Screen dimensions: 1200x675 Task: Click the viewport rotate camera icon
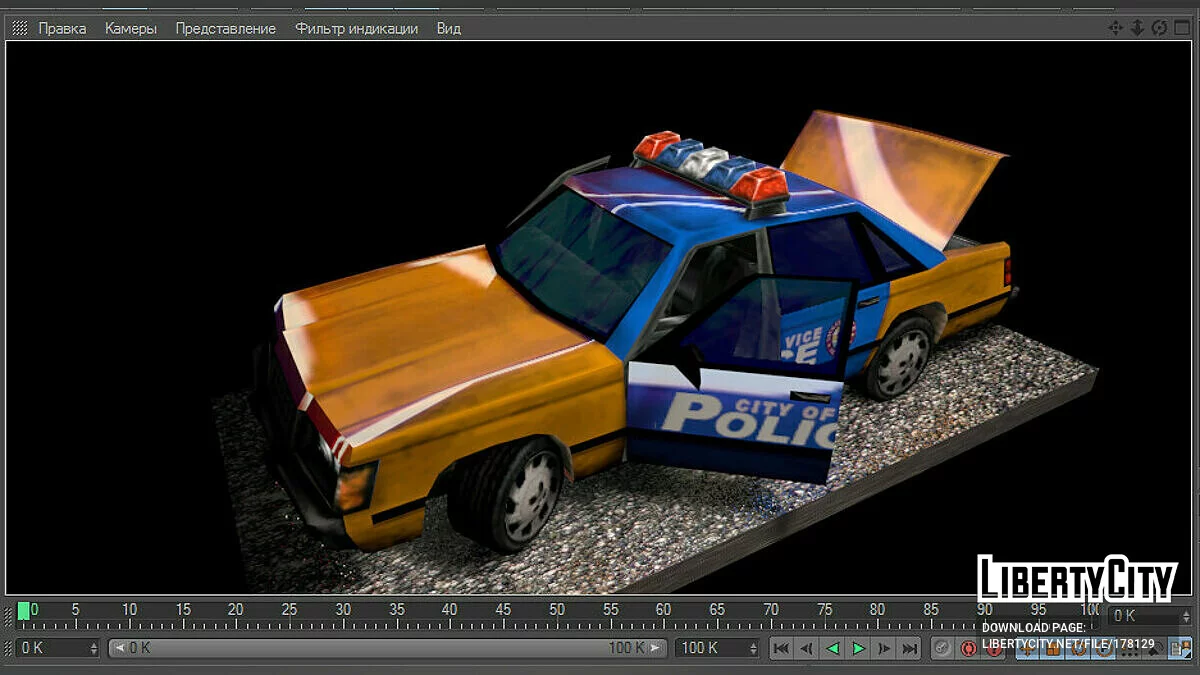(x=1159, y=28)
